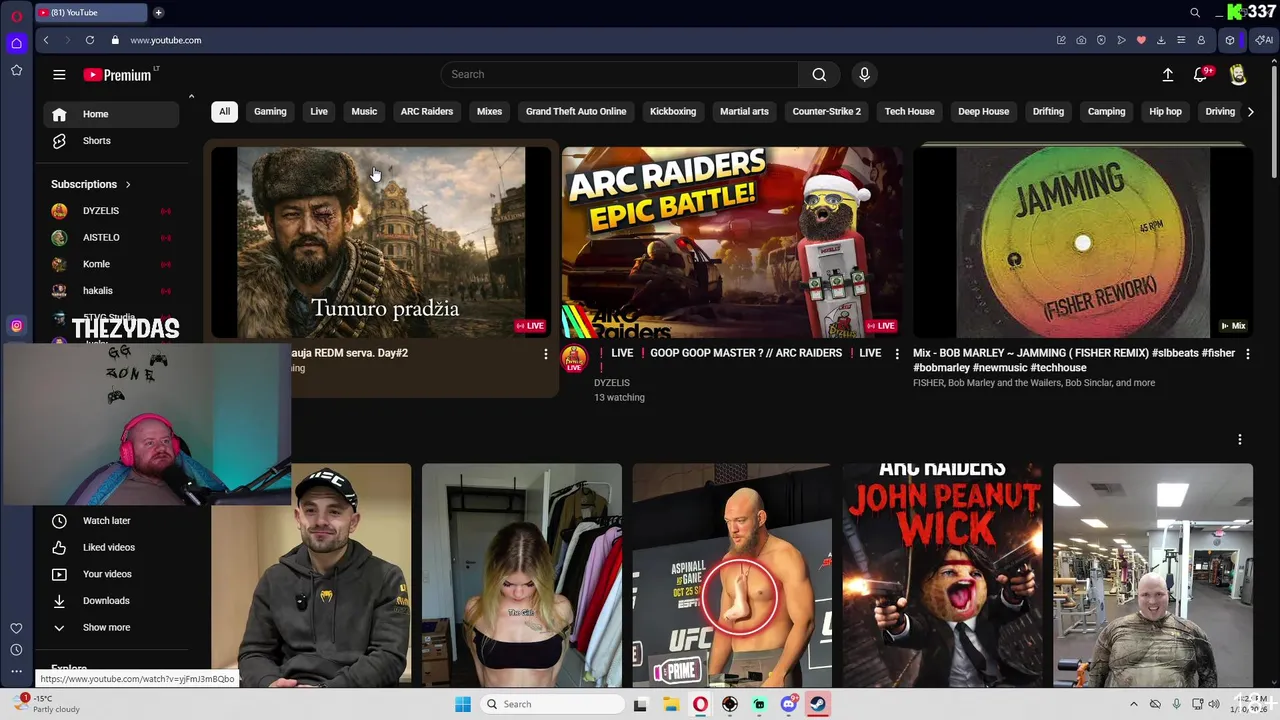Select the Live filter chip
The height and width of the screenshot is (720, 1280).
[x=319, y=111]
